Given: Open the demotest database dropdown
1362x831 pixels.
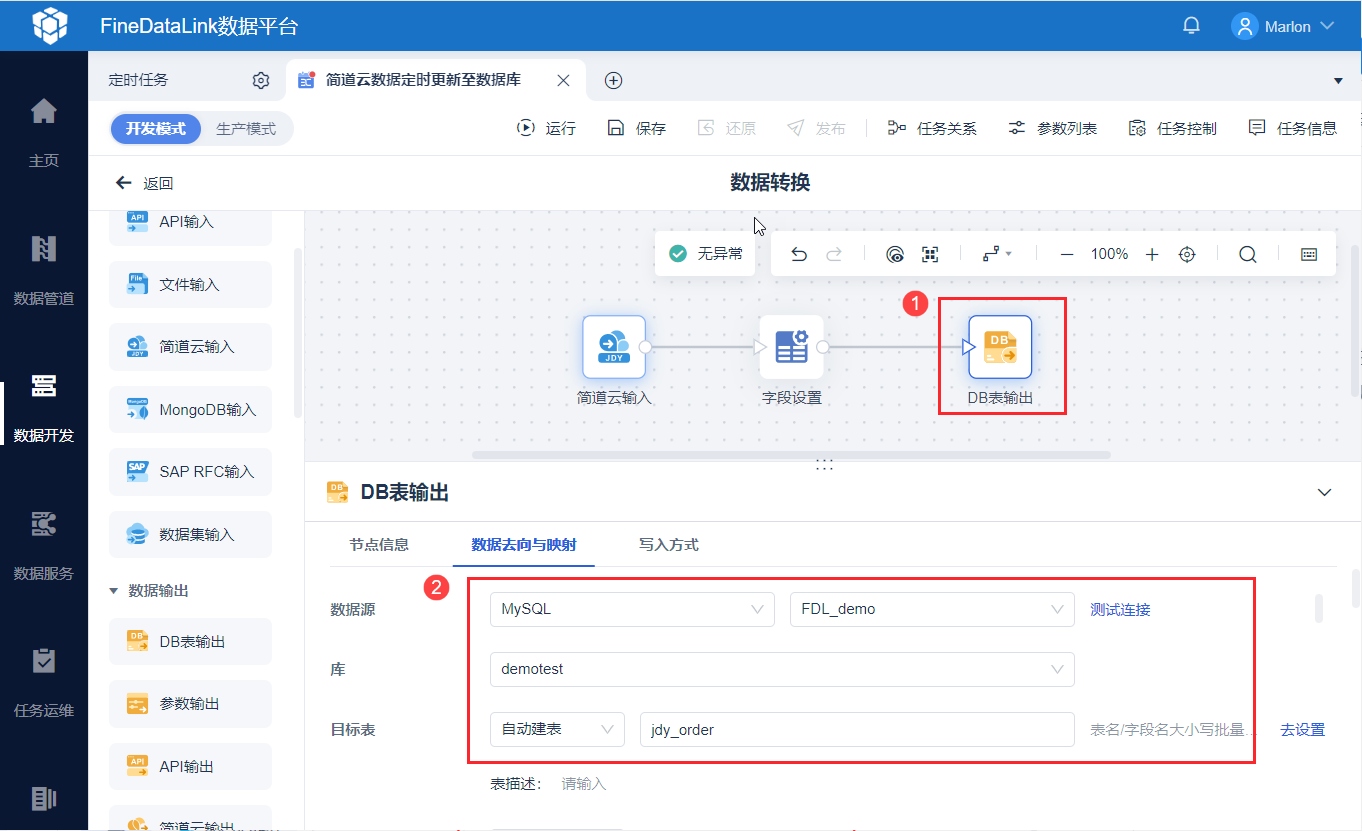Looking at the screenshot, I should coord(782,669).
